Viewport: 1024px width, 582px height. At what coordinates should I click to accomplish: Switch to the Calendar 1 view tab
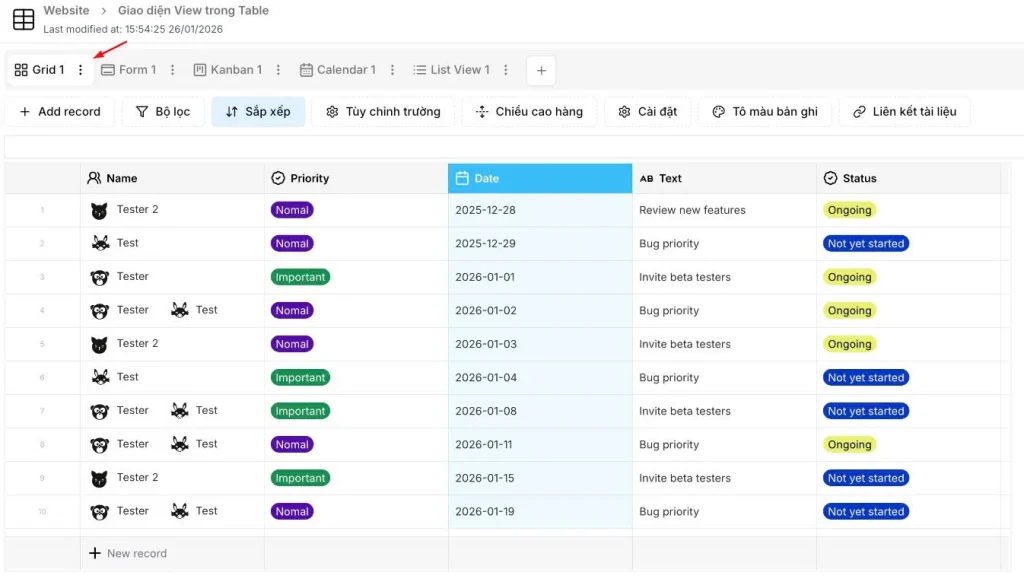click(x=337, y=70)
